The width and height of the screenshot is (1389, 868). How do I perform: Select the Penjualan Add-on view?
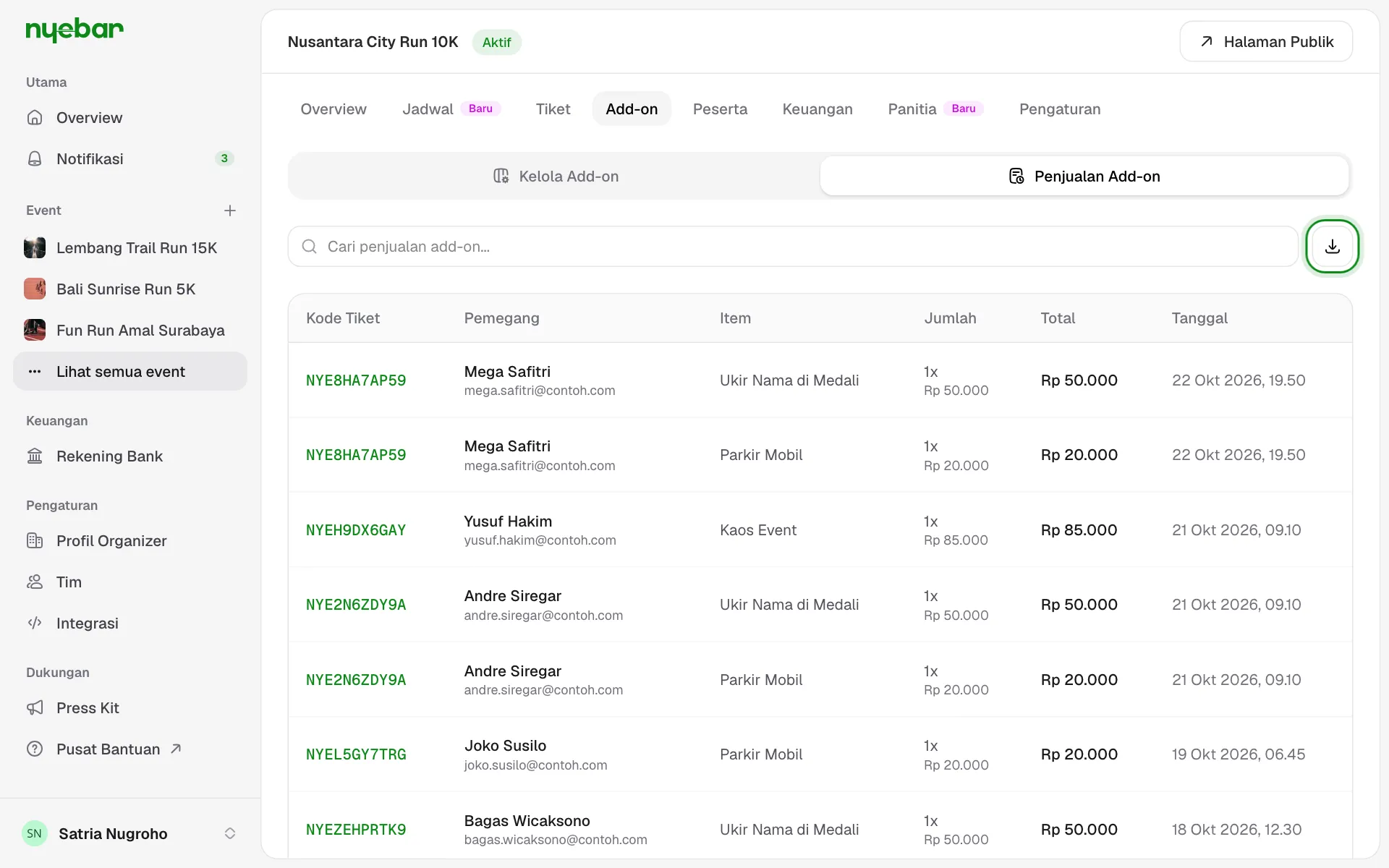pyautogui.click(x=1084, y=176)
